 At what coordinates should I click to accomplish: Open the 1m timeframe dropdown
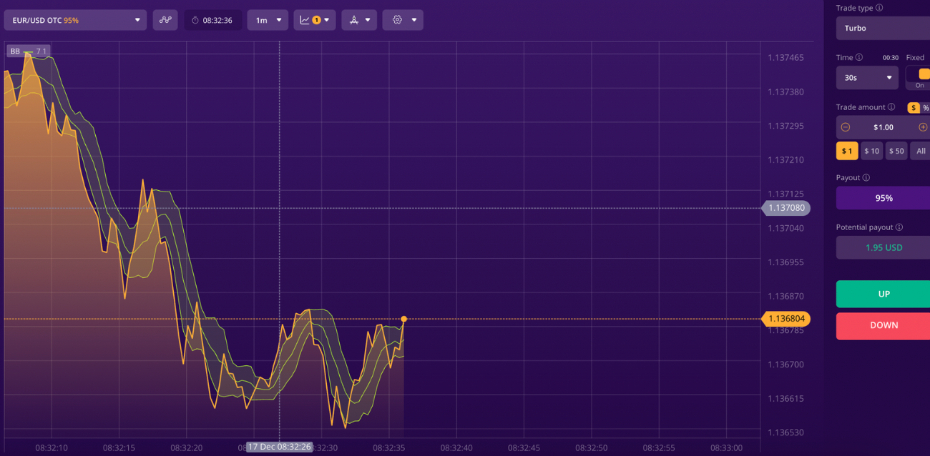coord(267,20)
